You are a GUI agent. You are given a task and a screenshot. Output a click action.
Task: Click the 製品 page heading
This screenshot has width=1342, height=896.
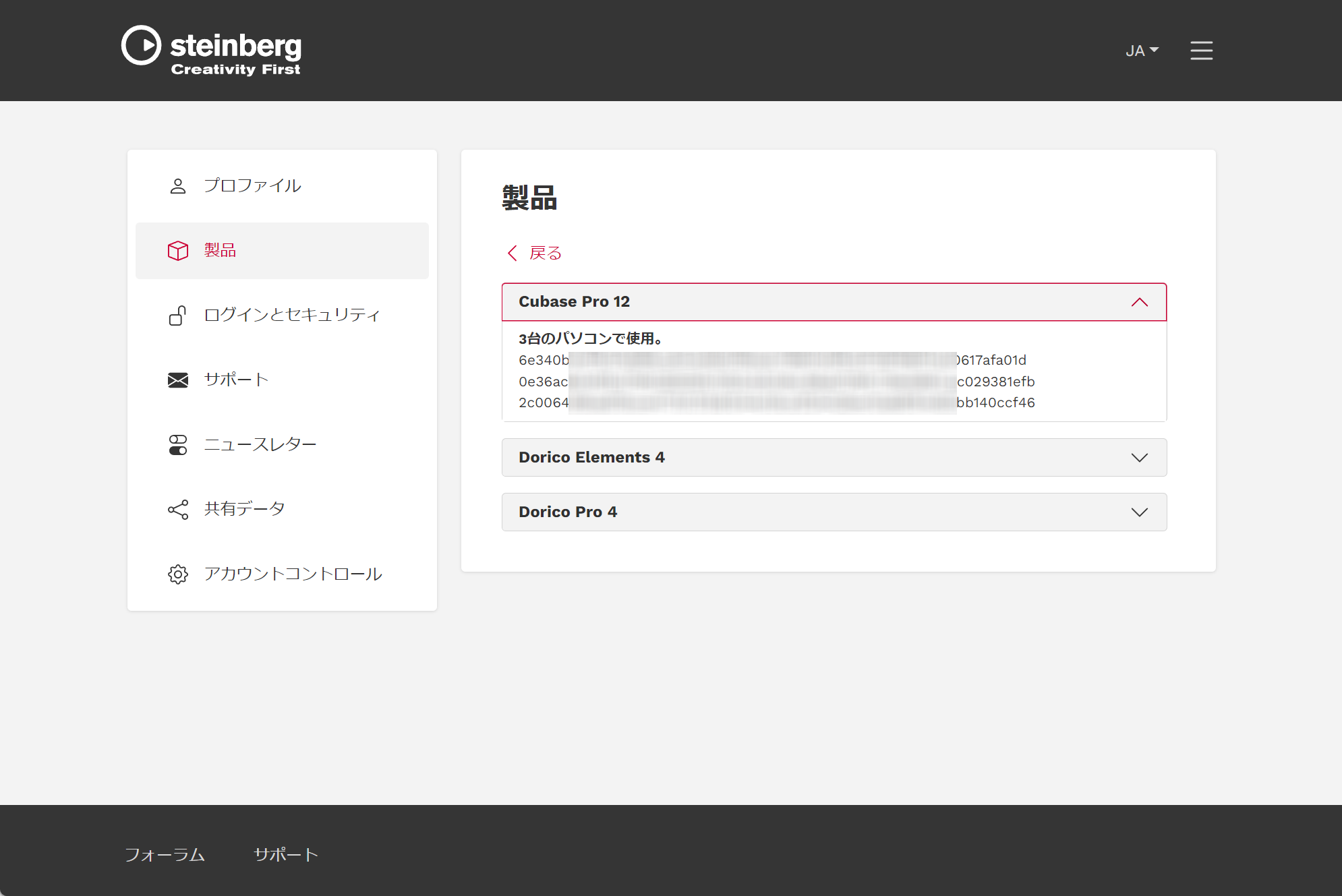point(529,198)
